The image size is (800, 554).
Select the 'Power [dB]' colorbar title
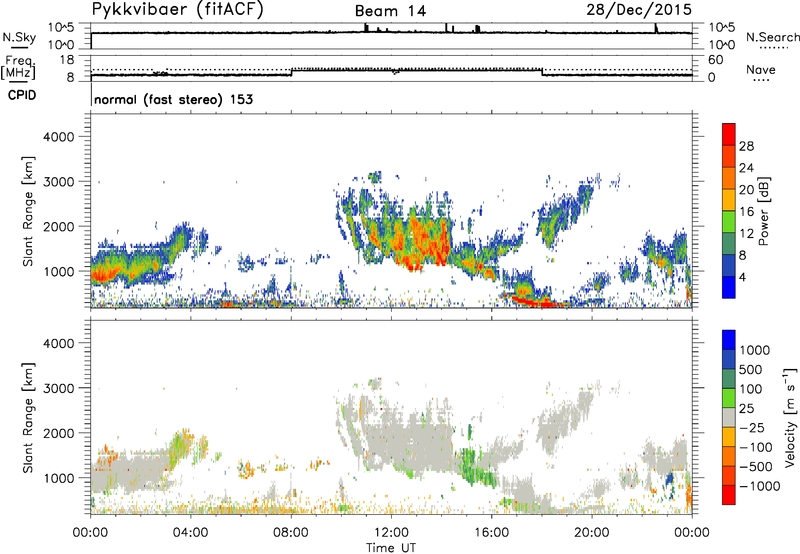(x=763, y=211)
